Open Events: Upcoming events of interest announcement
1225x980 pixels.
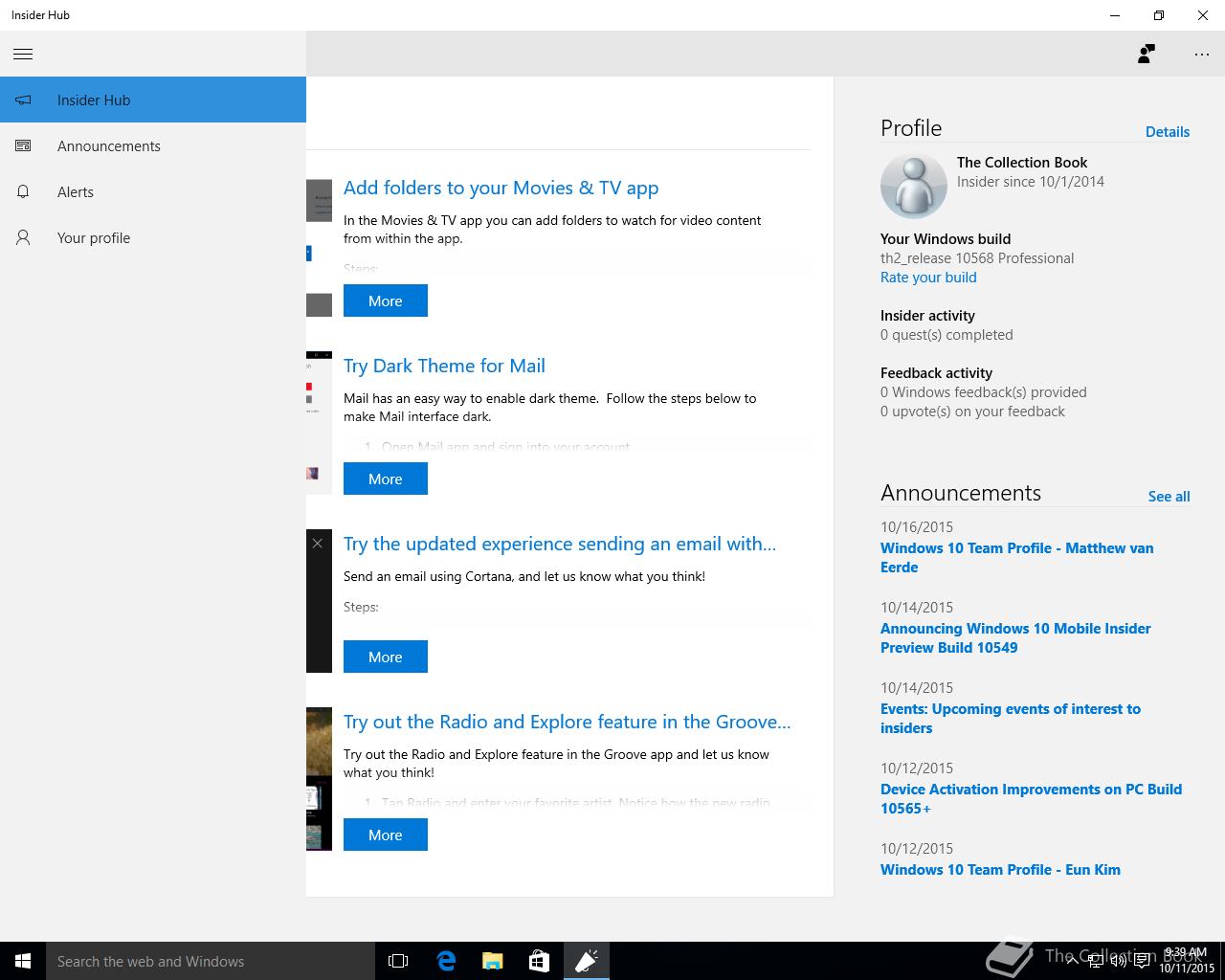(x=1011, y=719)
